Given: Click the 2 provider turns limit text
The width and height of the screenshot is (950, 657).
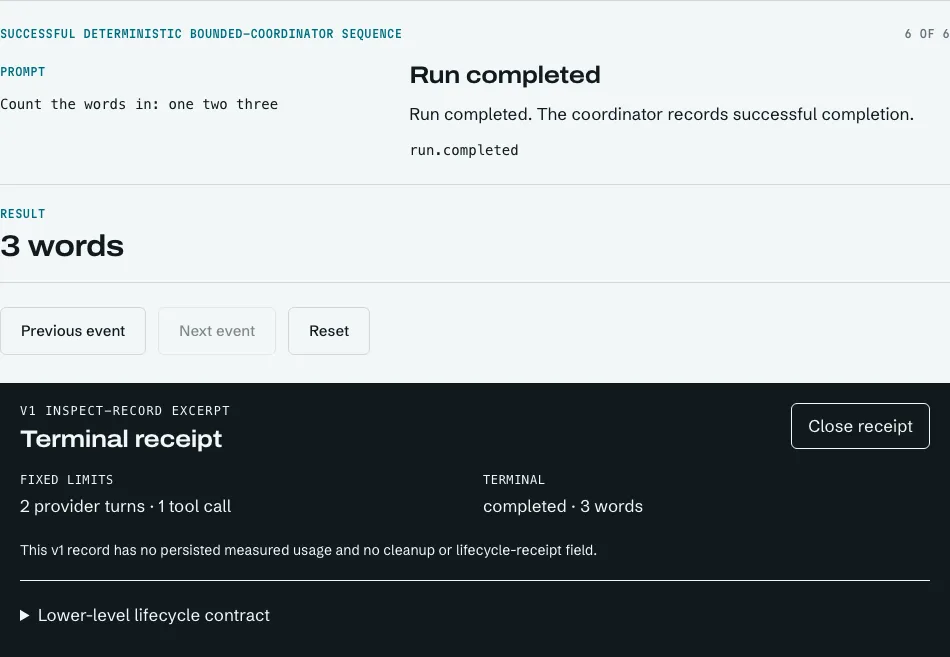Looking at the screenshot, I should pos(82,506).
